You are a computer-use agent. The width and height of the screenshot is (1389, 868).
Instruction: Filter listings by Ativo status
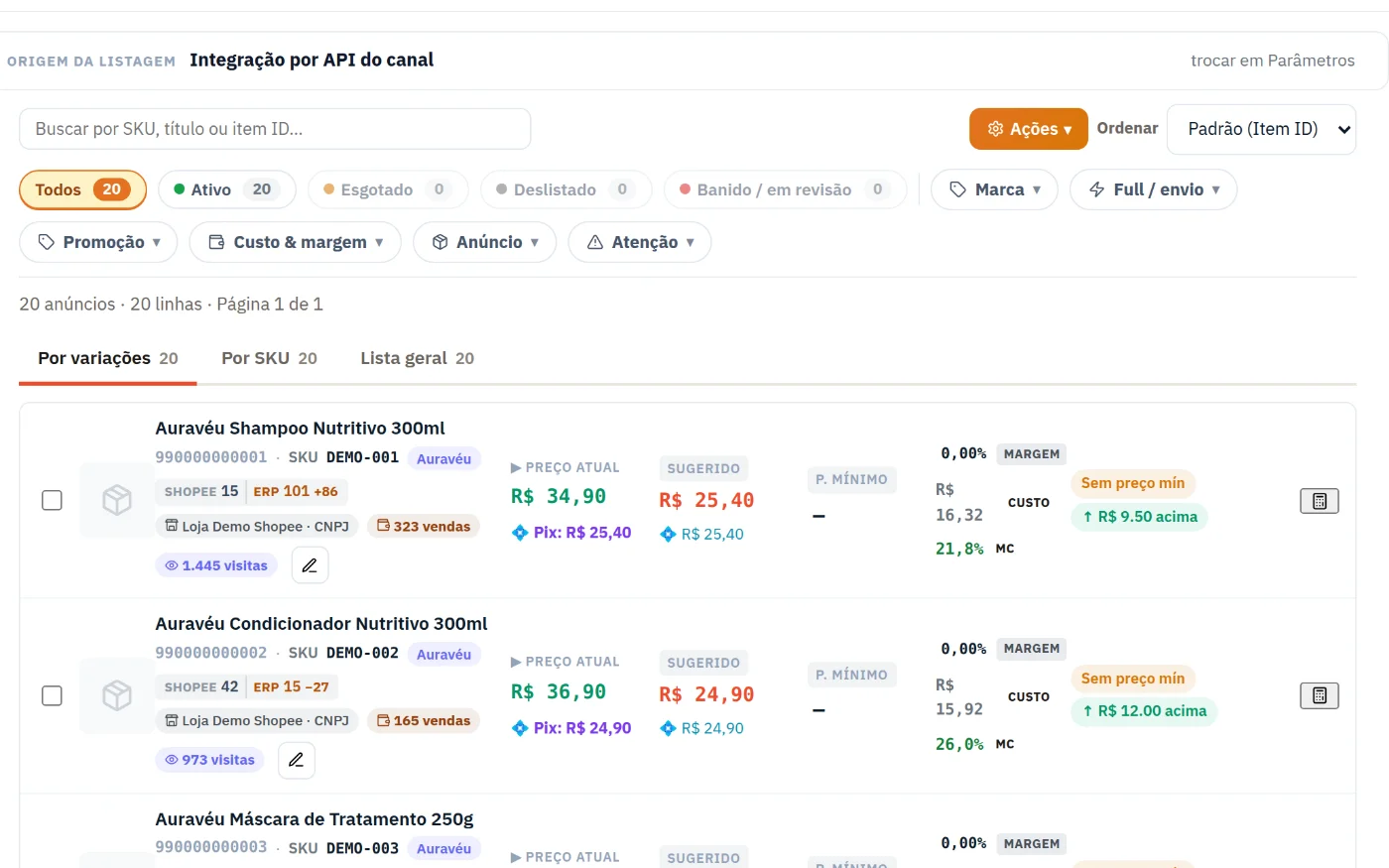[x=226, y=189]
